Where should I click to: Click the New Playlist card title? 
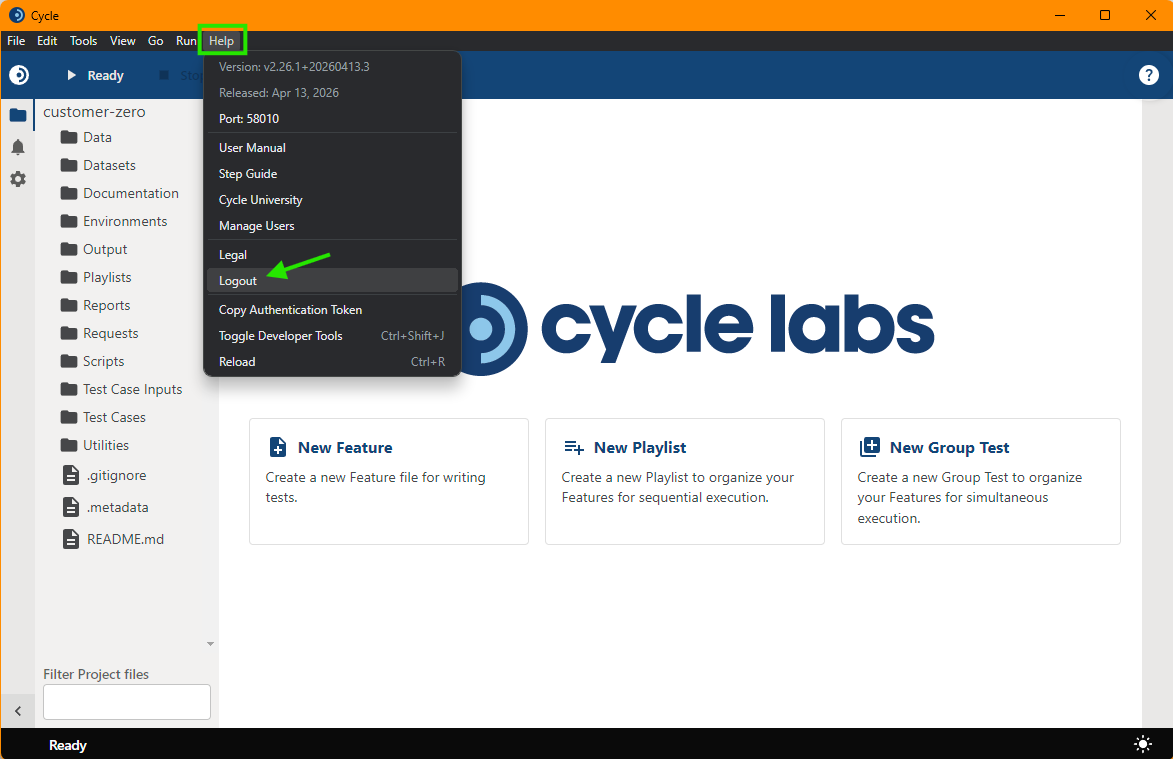coord(640,447)
